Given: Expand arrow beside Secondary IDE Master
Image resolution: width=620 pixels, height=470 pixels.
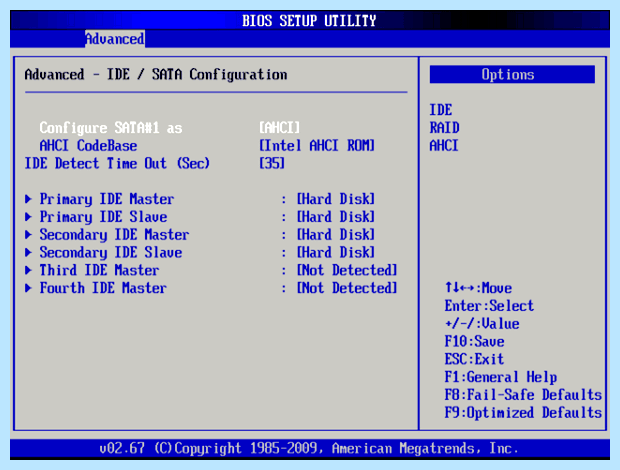Looking at the screenshot, I should coord(28,234).
